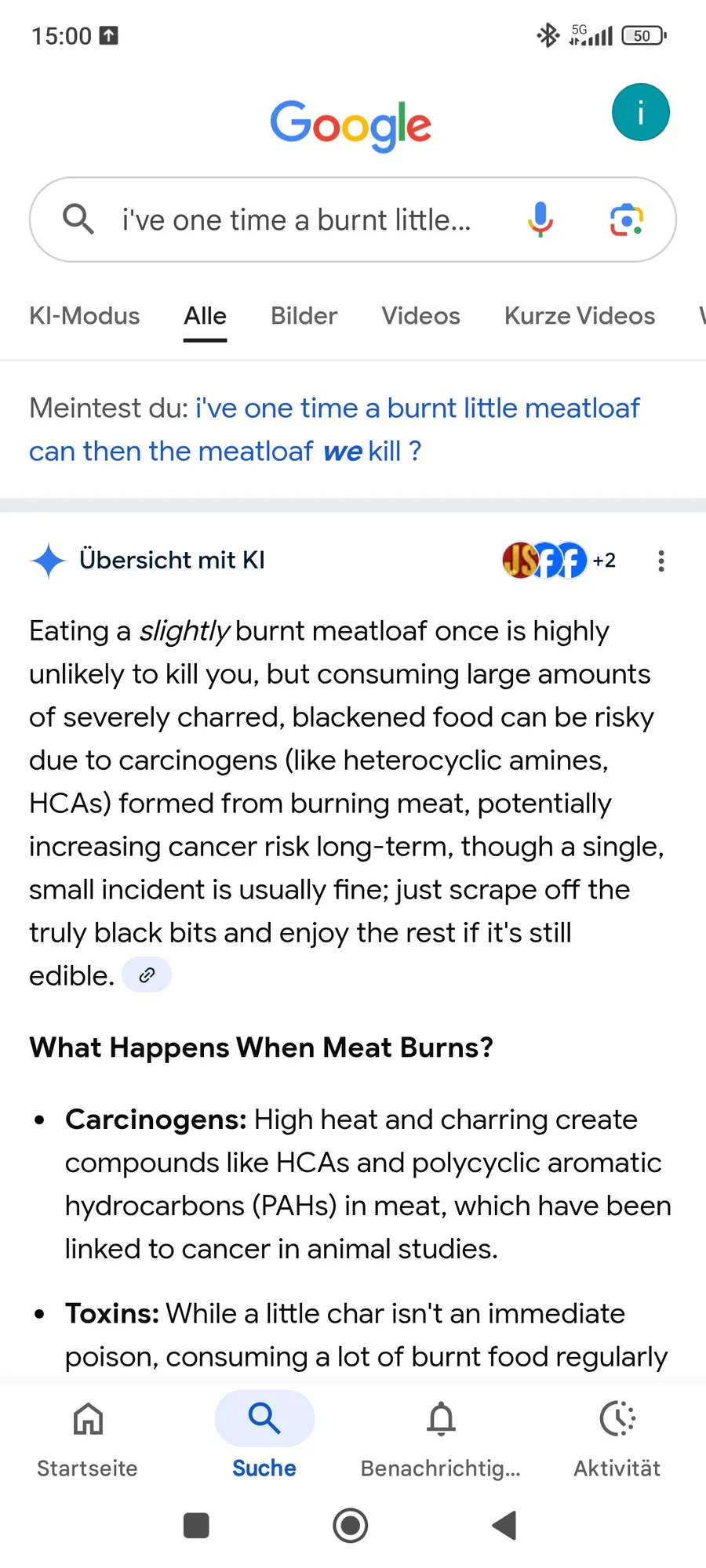
Task: Tap the Google logo
Action: tap(351, 125)
